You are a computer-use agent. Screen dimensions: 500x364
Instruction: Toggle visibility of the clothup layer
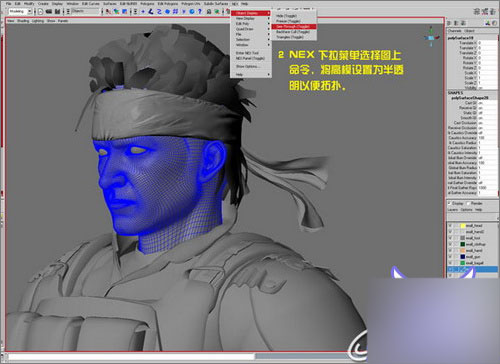(x=450, y=244)
